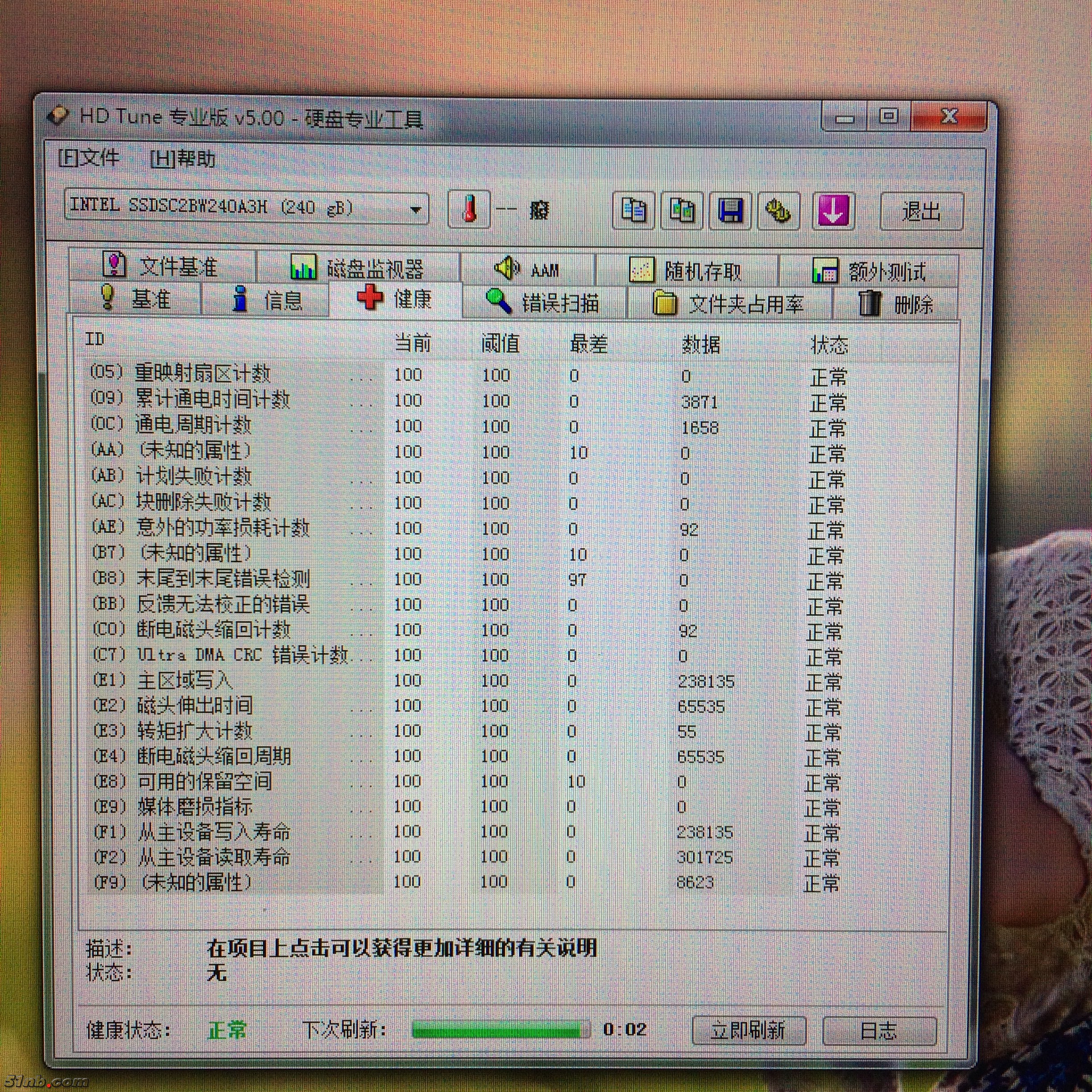
Task: Click the next refresh progress bar
Action: tap(501, 1029)
